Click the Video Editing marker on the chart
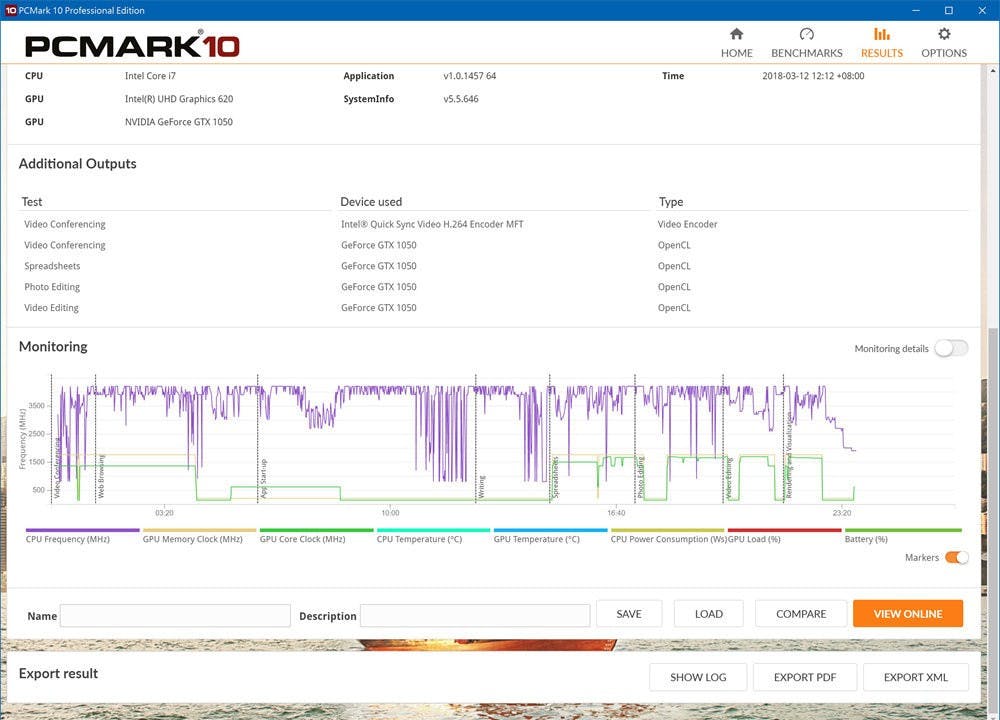Viewport: 1000px width, 720px height. point(729,478)
